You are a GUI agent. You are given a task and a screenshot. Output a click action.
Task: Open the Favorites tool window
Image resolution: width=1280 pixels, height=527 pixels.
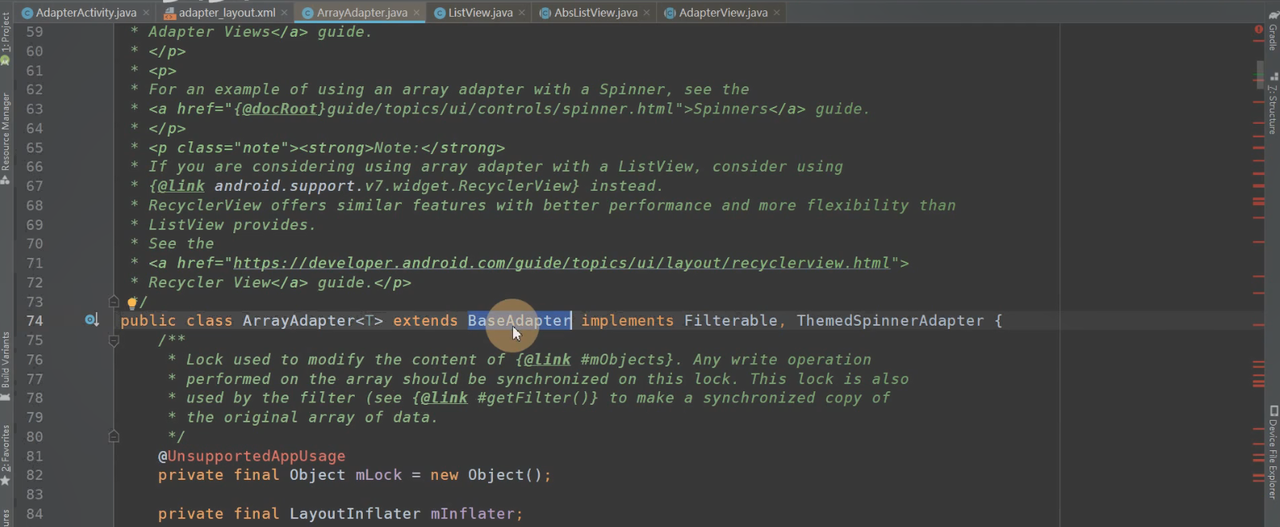pyautogui.click(x=5, y=455)
